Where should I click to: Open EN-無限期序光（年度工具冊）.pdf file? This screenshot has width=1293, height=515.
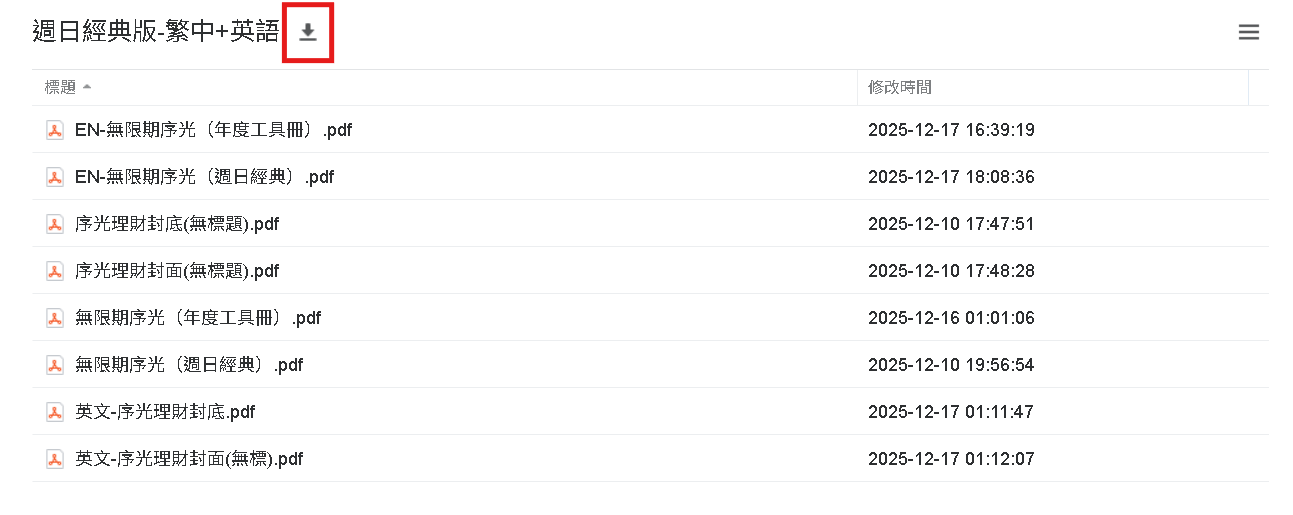click(213, 130)
